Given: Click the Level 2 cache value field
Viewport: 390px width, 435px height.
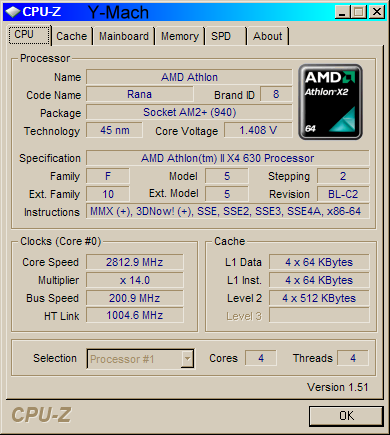Looking at the screenshot, I should tap(319, 298).
